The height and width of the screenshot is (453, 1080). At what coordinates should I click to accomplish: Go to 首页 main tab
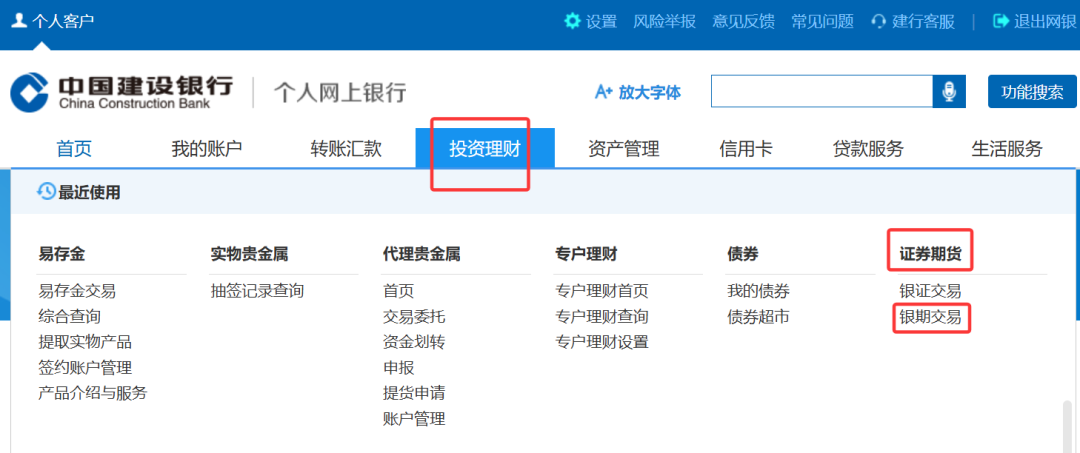[74, 148]
